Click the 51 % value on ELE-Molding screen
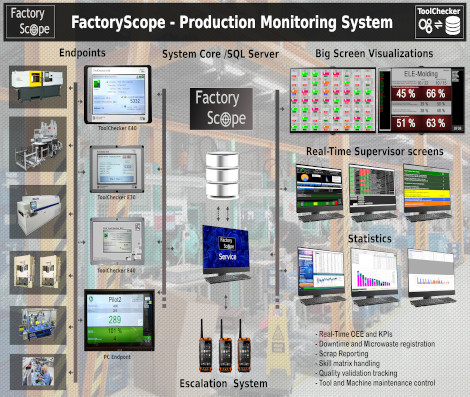The width and height of the screenshot is (470, 397). coord(406,123)
